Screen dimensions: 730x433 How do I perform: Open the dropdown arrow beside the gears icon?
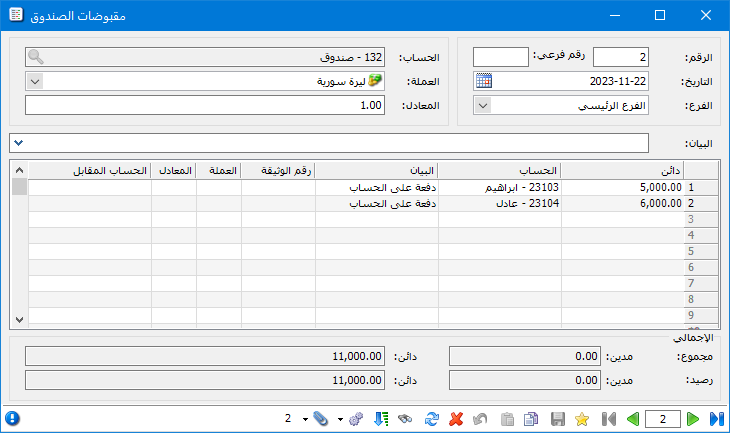[340, 419]
